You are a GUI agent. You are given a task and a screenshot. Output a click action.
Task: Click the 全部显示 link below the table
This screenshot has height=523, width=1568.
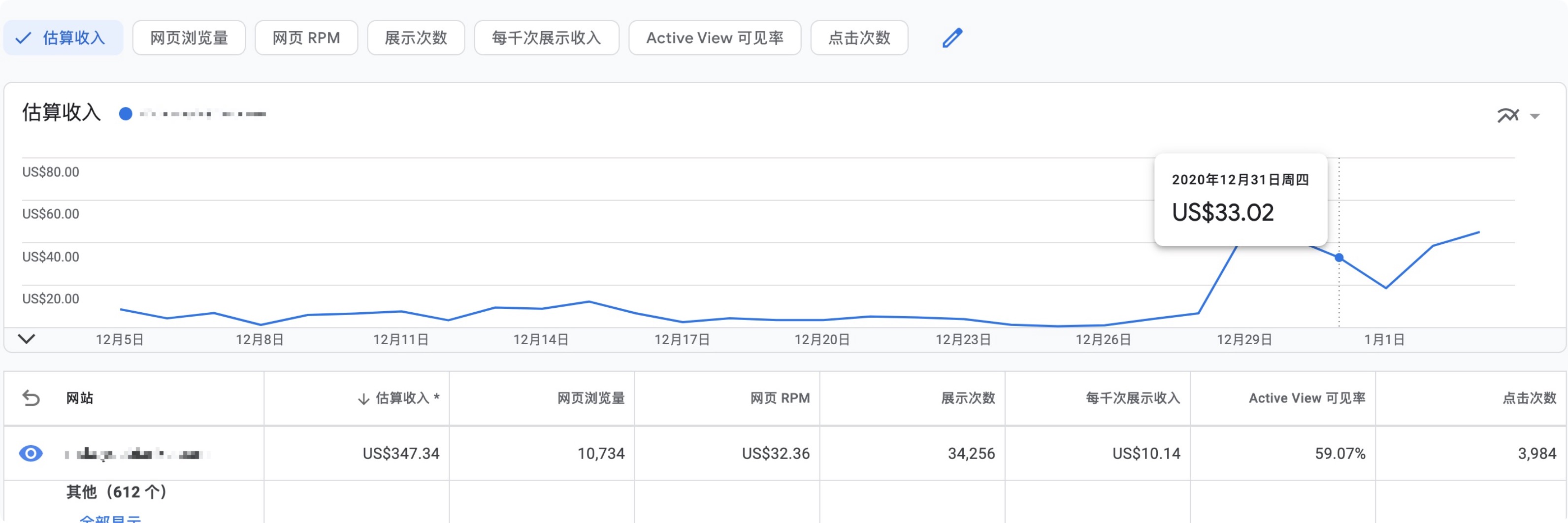pyautogui.click(x=109, y=520)
